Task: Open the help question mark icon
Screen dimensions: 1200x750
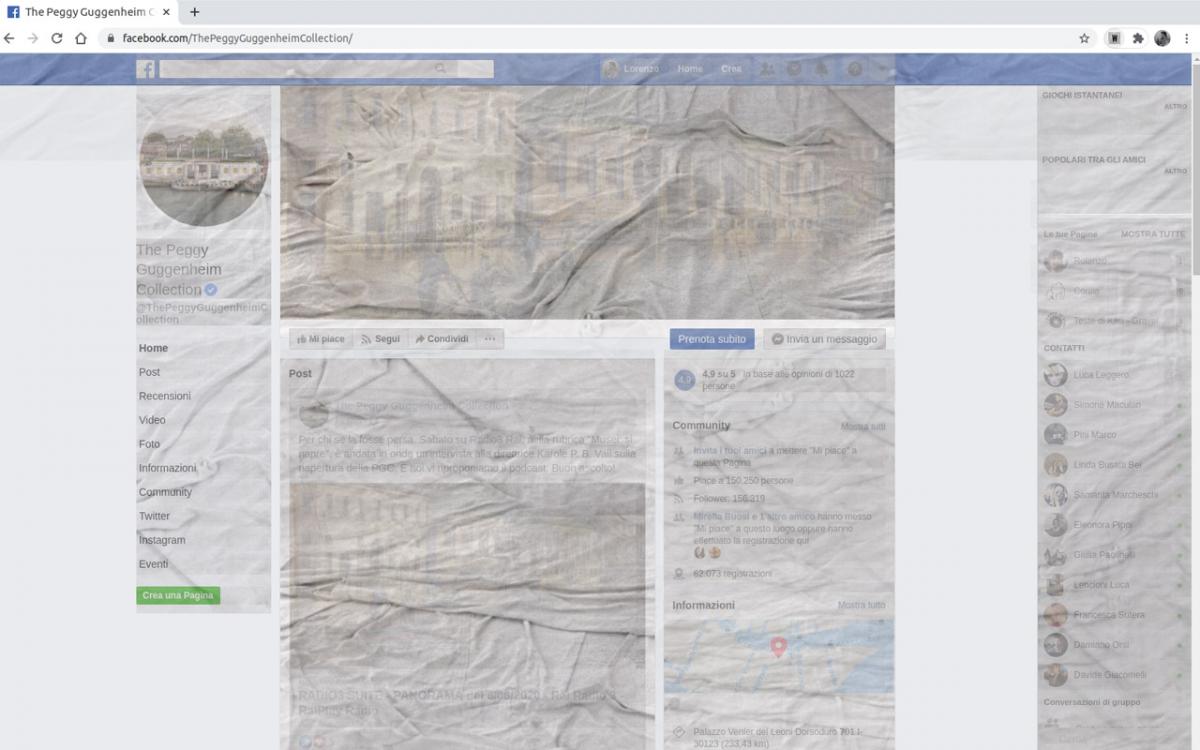Action: point(855,69)
